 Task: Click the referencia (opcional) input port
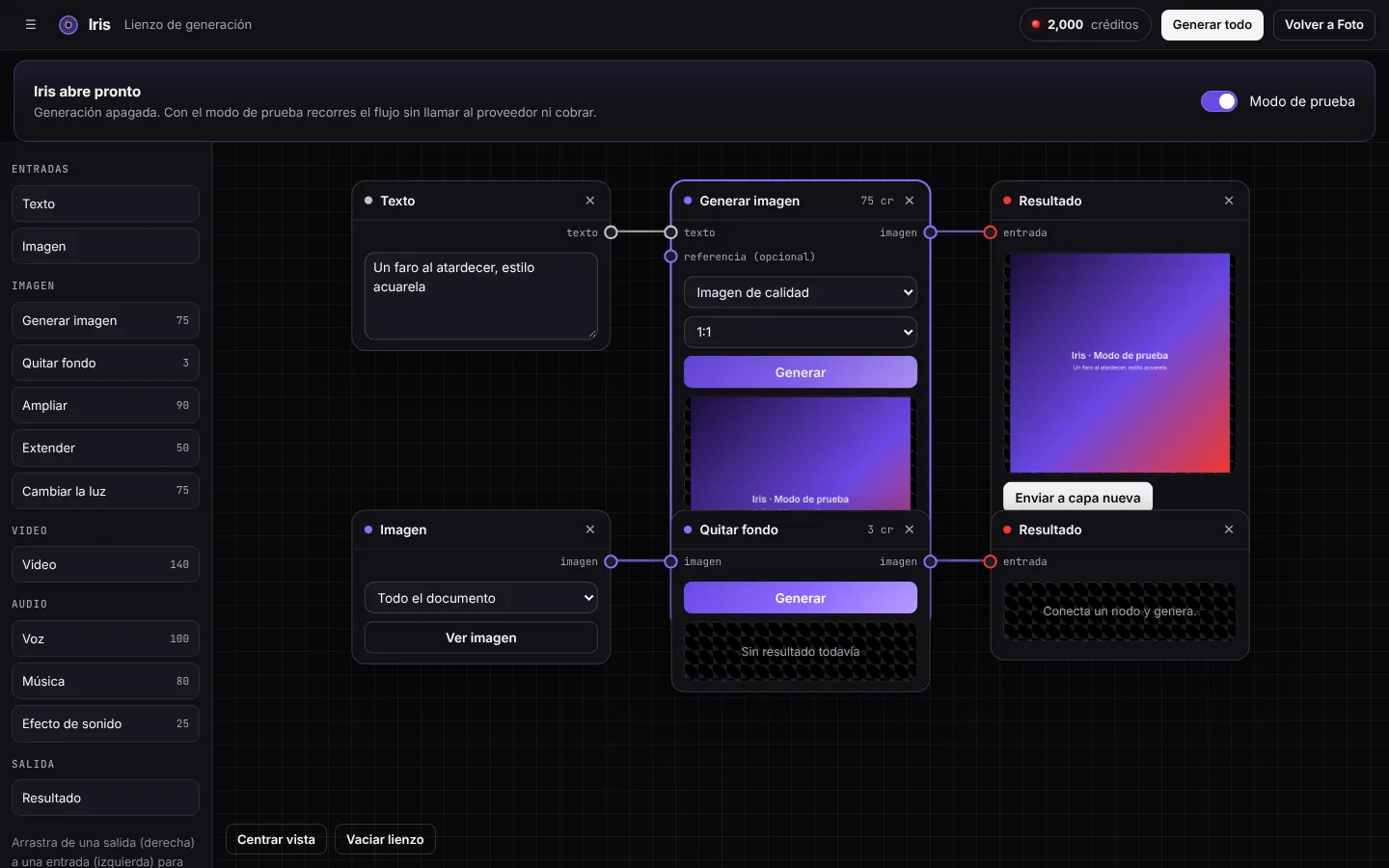pos(670,257)
